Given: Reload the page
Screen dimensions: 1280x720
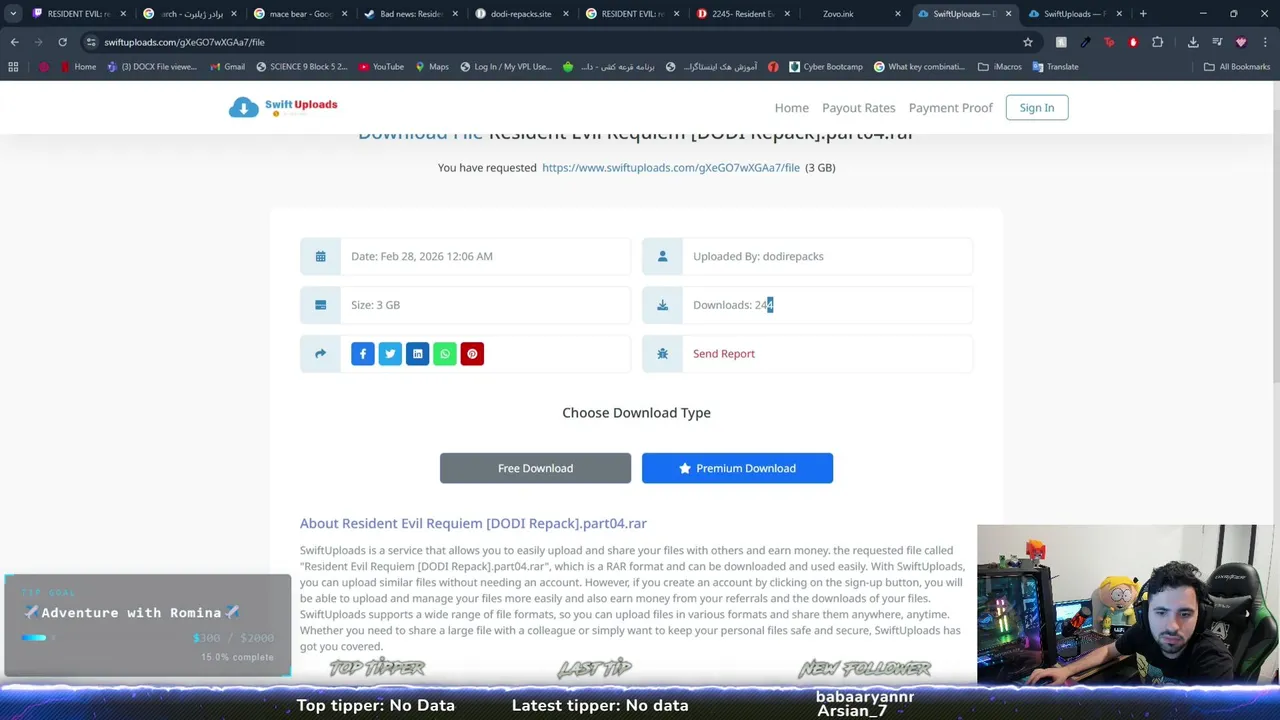Looking at the screenshot, I should pos(62,42).
